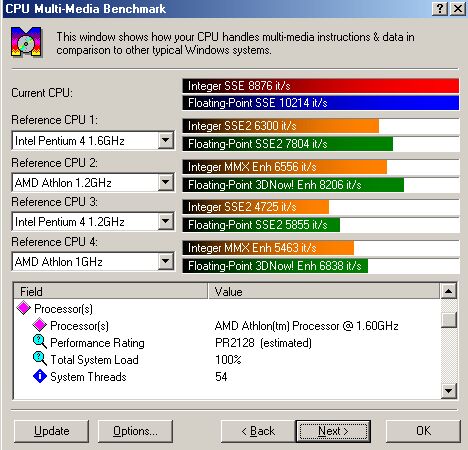Click the AMD Athlon 1GHz combo box
Screen dimensions: 468x450
[x=93, y=261]
